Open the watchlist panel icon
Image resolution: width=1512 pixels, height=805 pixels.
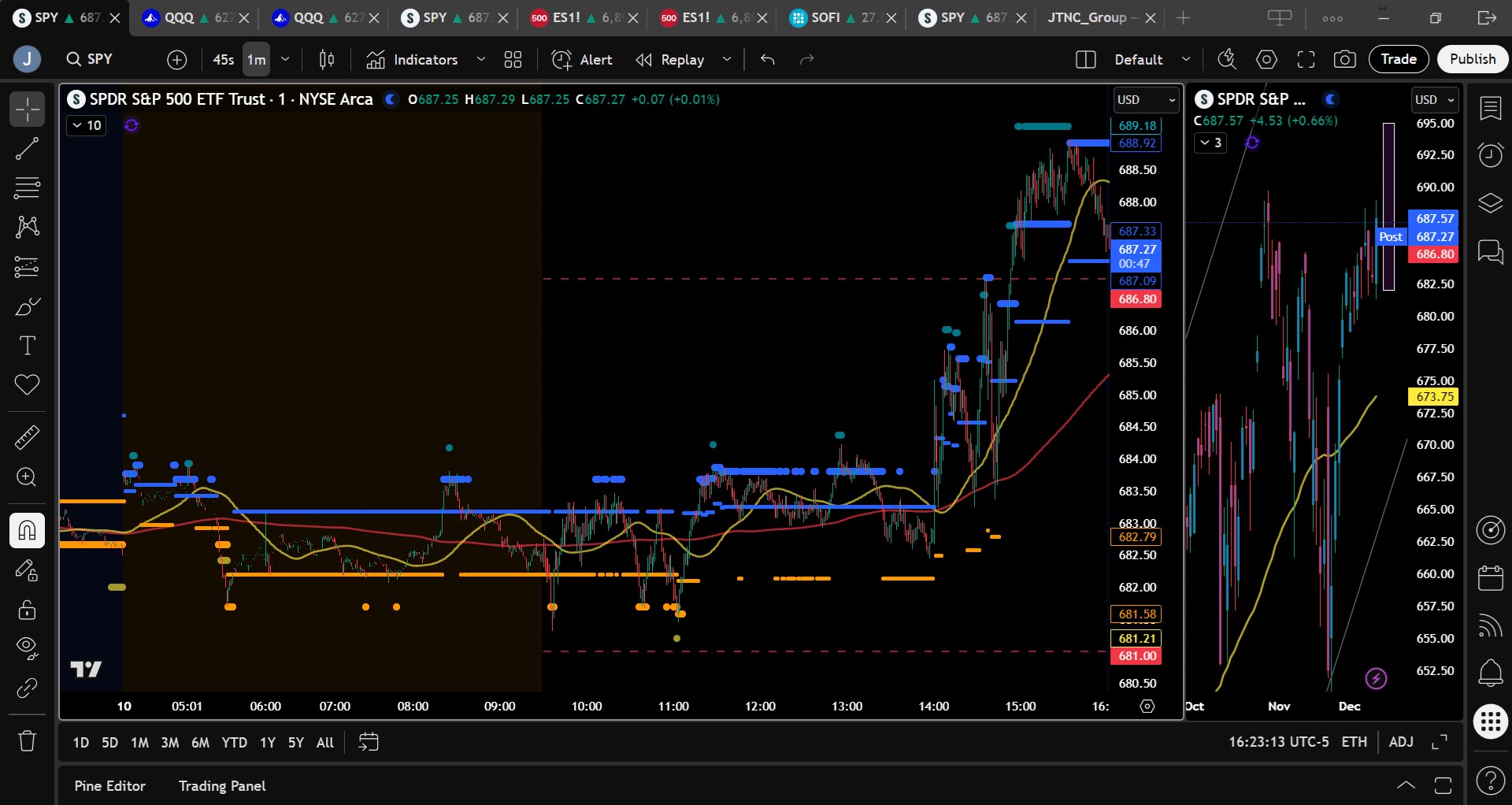tap(1491, 109)
